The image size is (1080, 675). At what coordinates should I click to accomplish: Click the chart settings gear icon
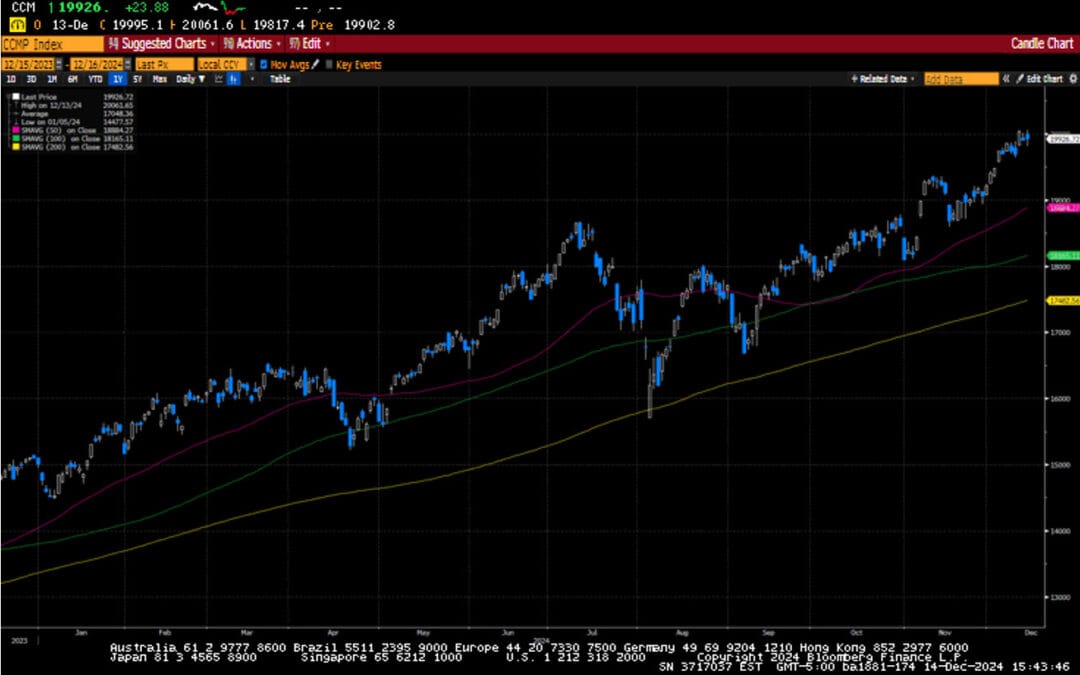click(x=1072, y=79)
